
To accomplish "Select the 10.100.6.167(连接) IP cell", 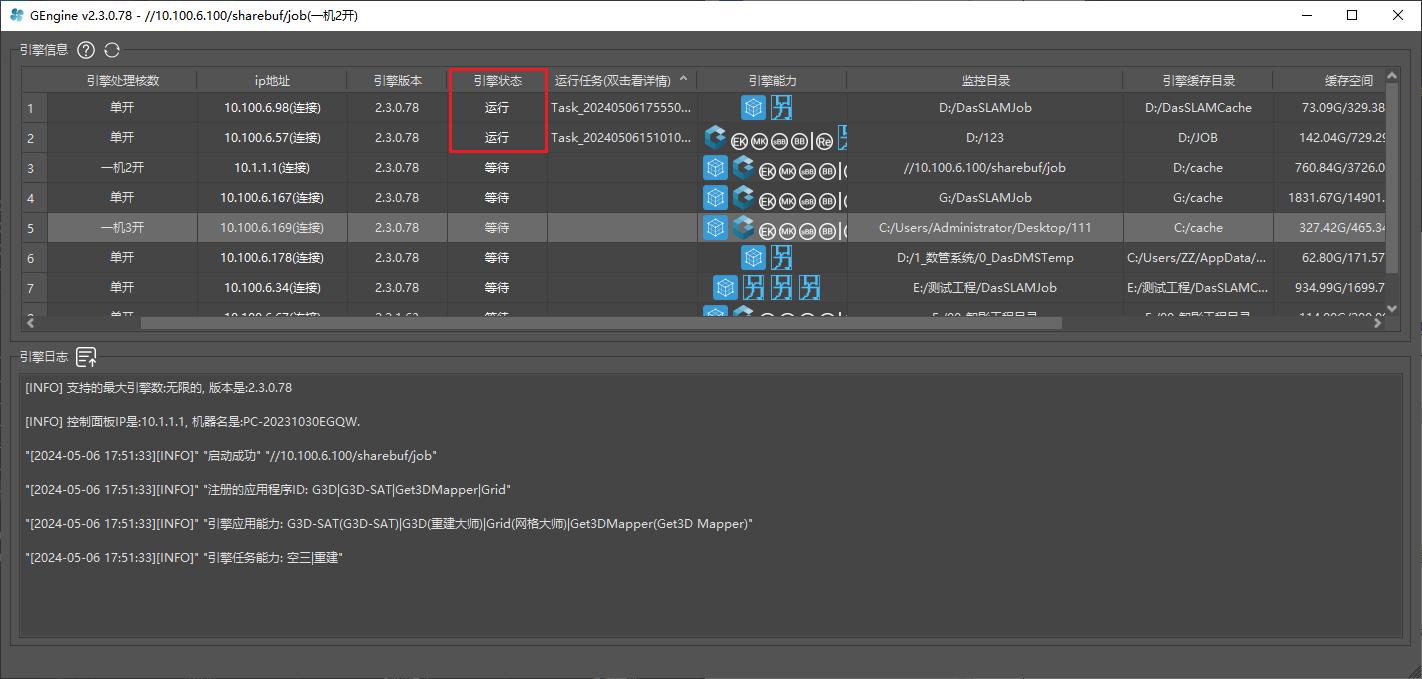I will tap(272, 197).
